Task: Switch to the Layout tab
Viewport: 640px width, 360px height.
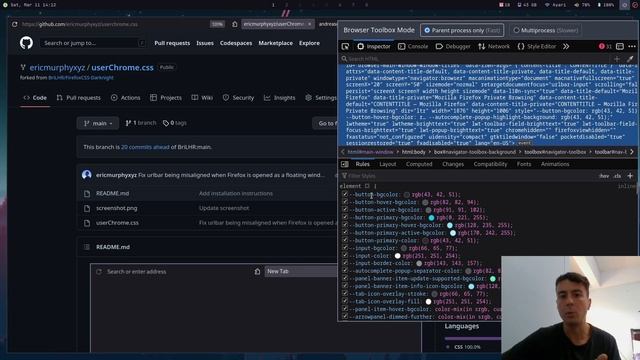Action: tap(388, 164)
